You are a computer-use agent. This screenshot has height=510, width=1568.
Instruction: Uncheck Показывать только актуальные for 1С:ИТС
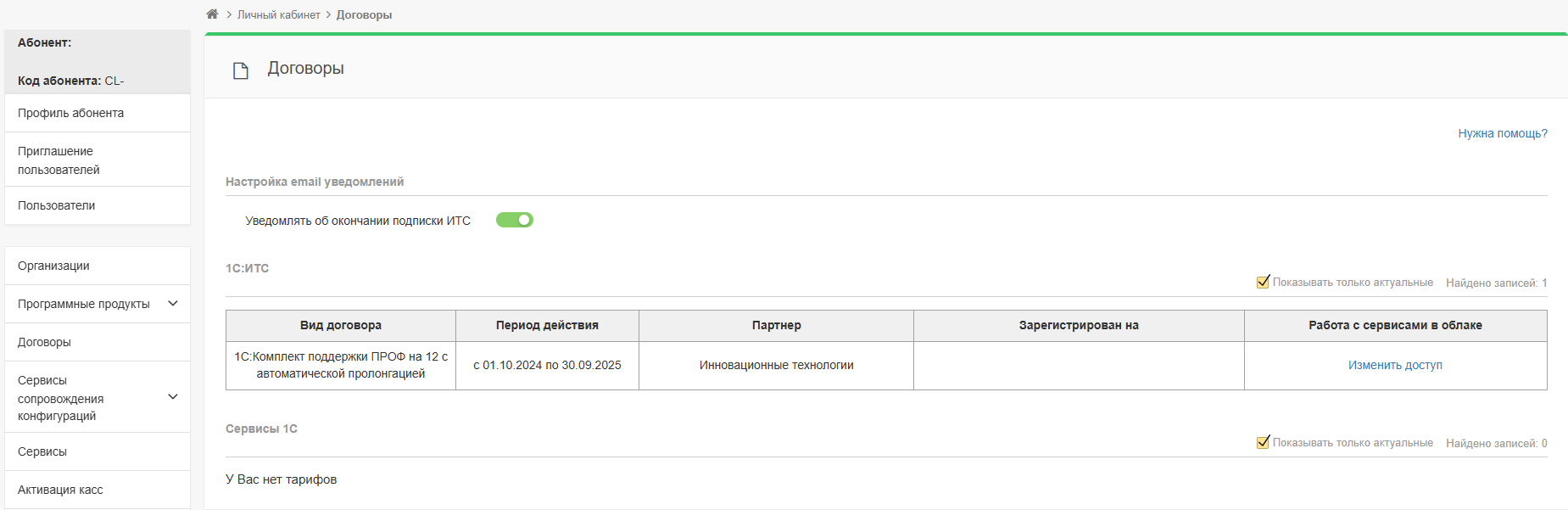coord(1263,282)
